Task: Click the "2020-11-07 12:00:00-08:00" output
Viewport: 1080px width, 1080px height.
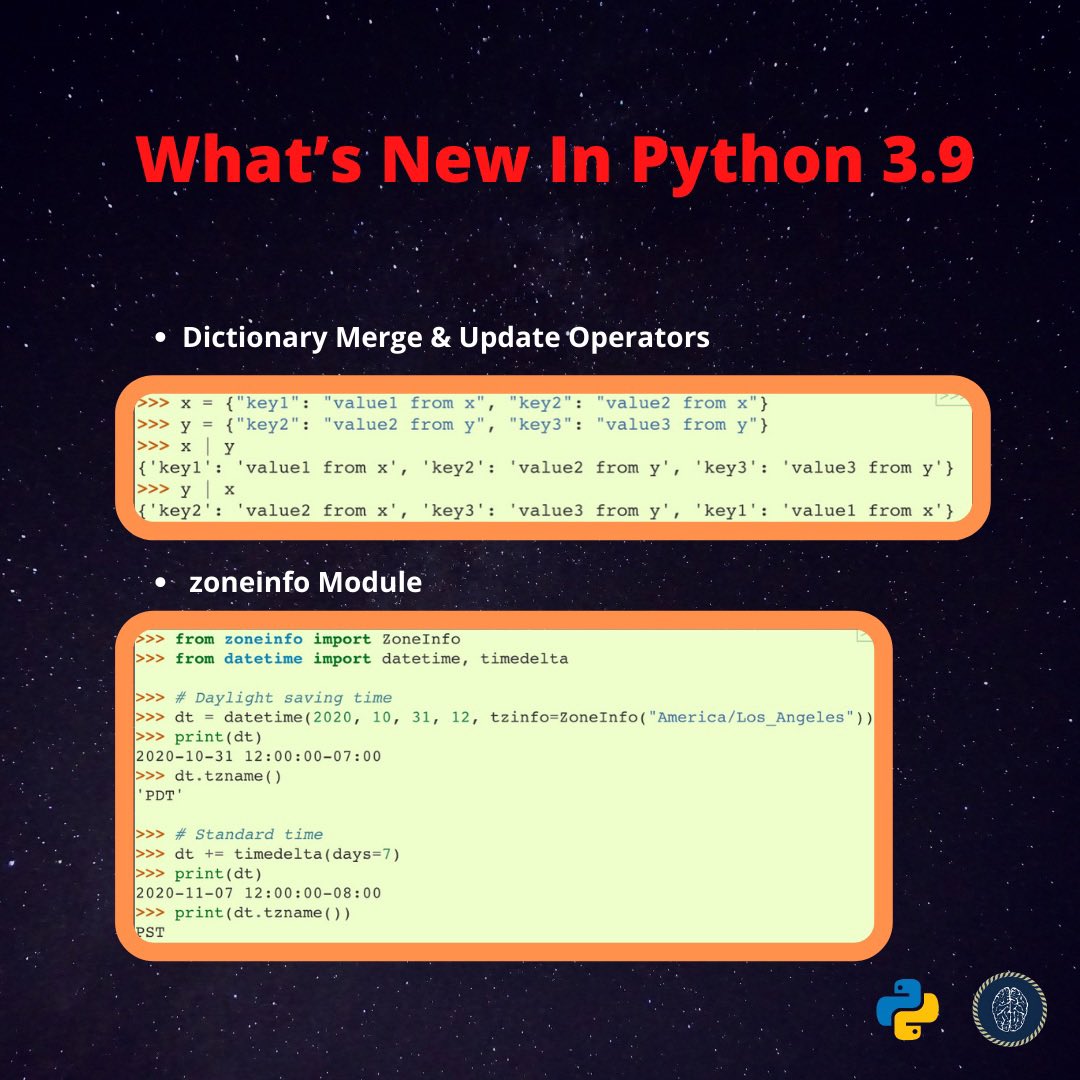Action: (258, 893)
